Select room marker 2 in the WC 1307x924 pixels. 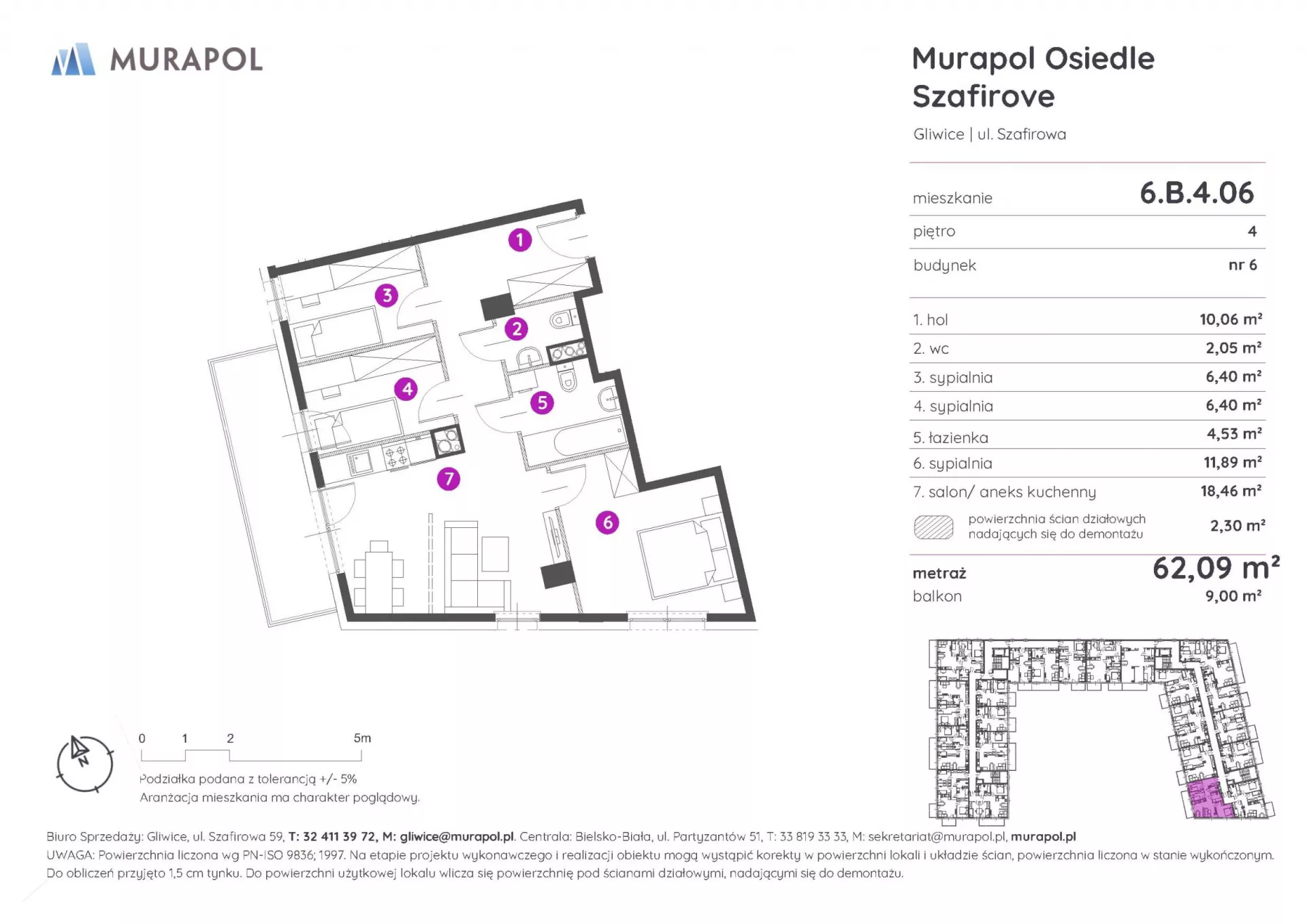pyautogui.click(x=517, y=329)
